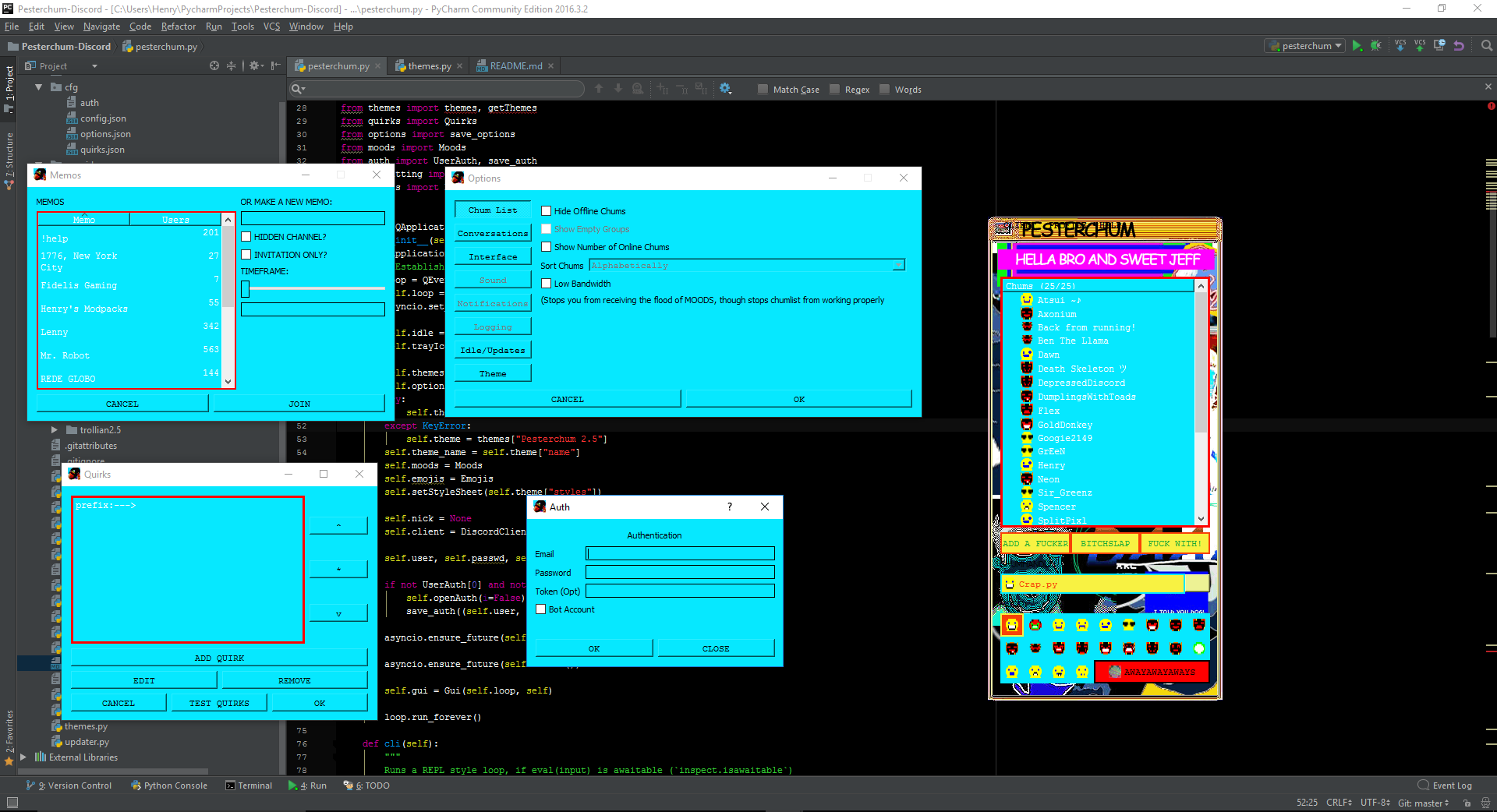Start debugging with the green bug icon

click(x=1376, y=46)
